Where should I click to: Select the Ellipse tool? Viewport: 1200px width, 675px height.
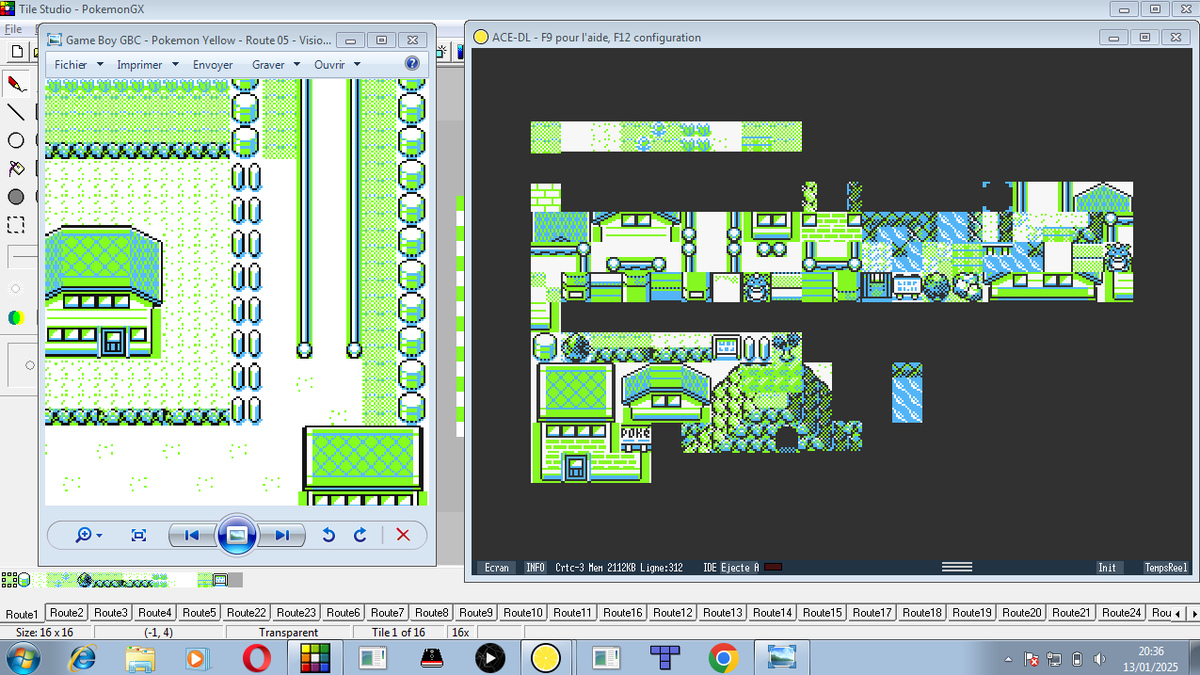[x=14, y=140]
